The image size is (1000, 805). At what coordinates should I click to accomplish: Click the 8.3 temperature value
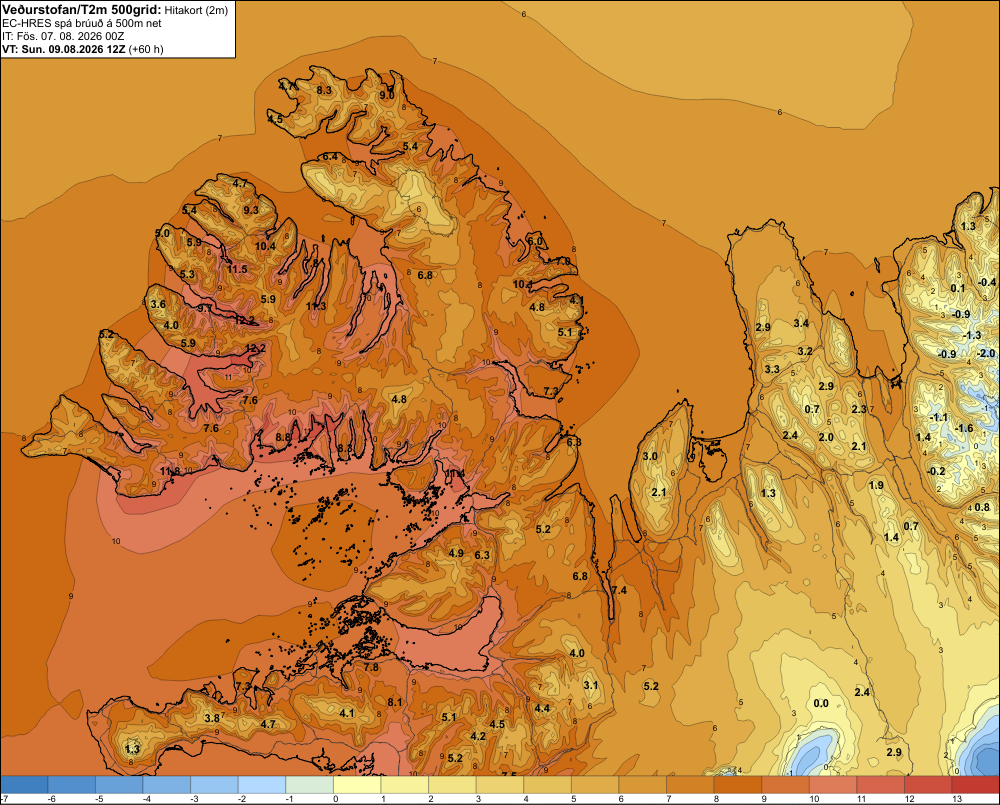coord(324,91)
